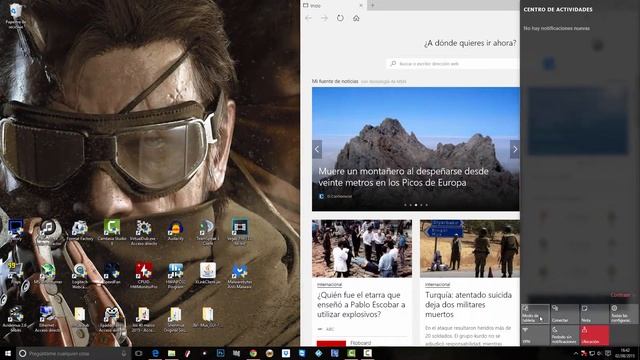
Task: Open the Pablo Escobar etarra article
Action: [361, 304]
